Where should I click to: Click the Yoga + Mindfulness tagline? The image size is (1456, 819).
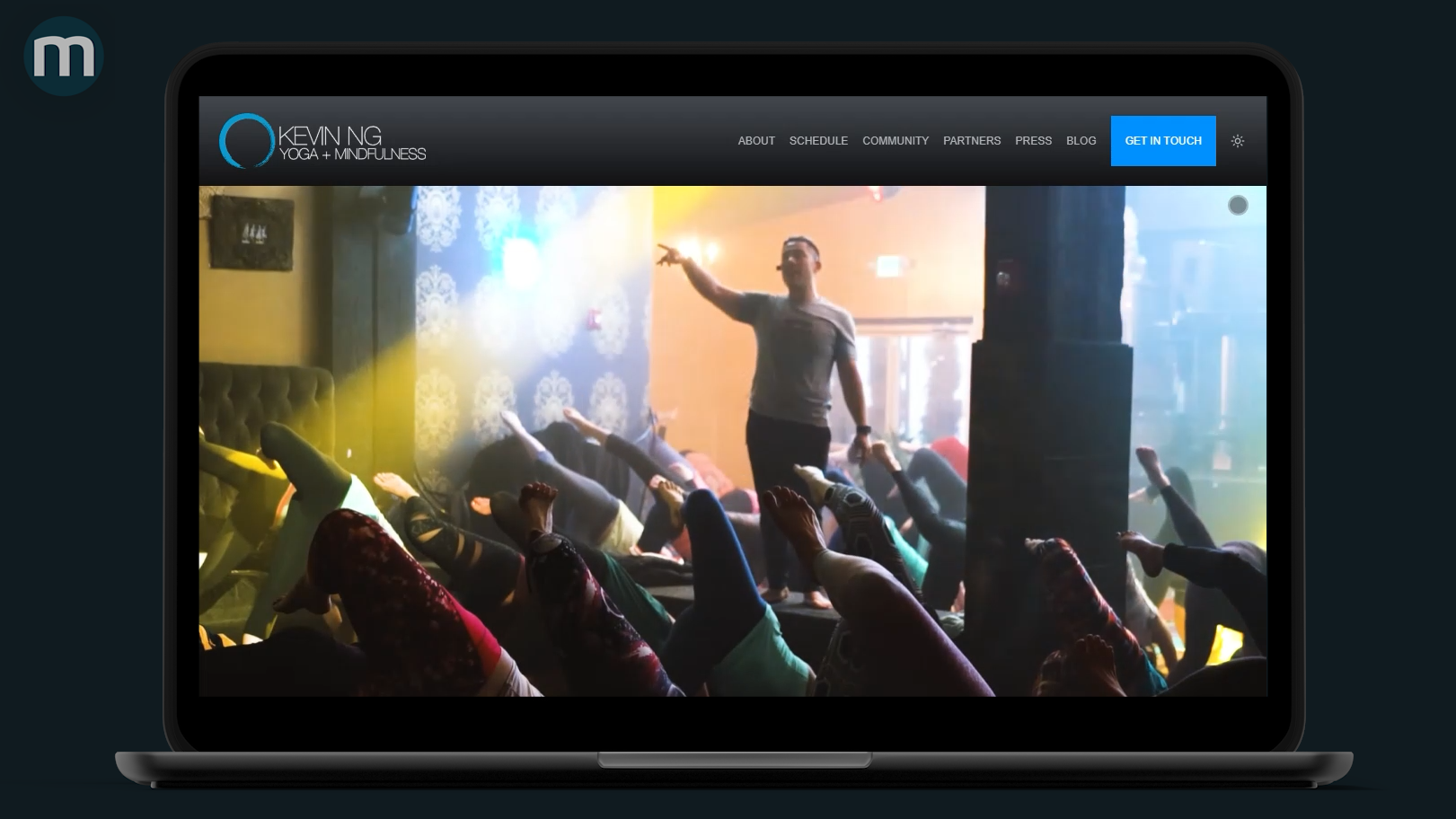pyautogui.click(x=352, y=154)
